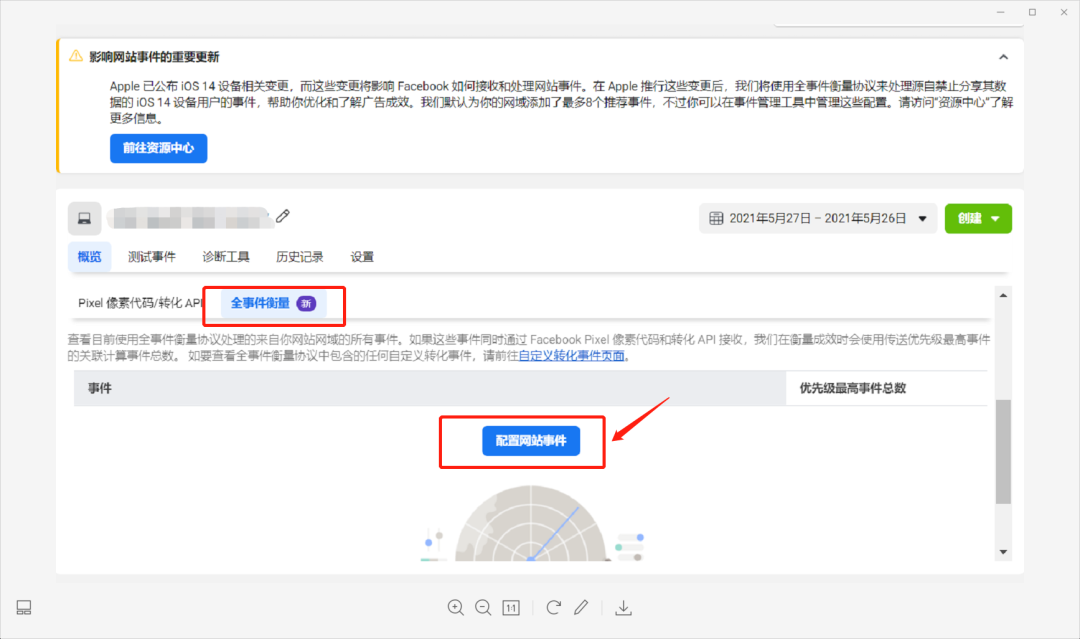This screenshot has width=1080, height=639.
Task: Click the screen capture icon at bottom left
Action: pos(23,607)
